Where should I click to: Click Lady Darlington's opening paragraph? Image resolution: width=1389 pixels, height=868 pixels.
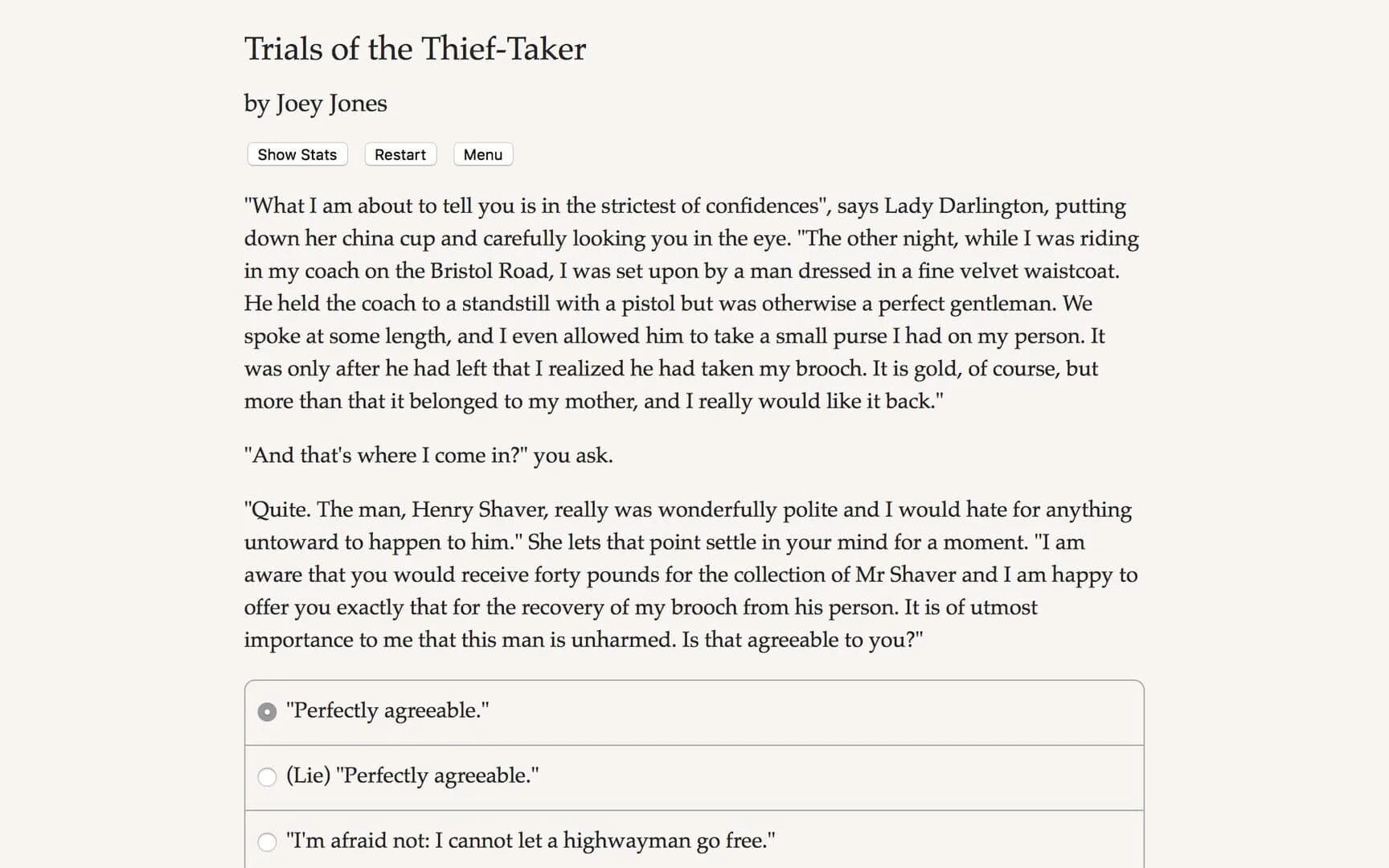[x=691, y=303]
